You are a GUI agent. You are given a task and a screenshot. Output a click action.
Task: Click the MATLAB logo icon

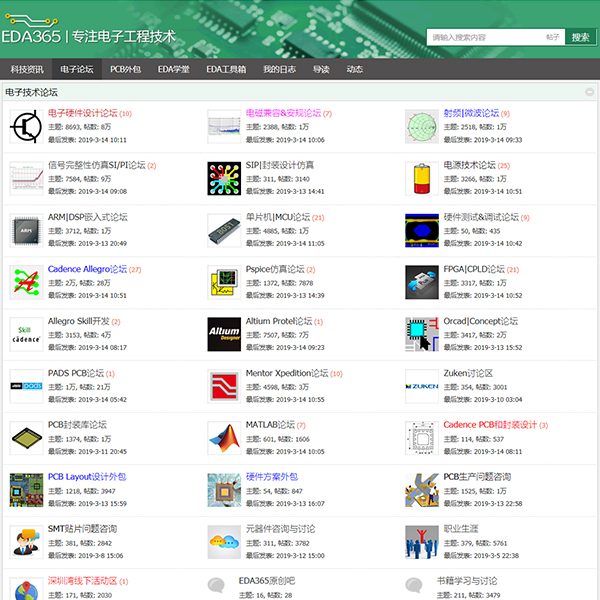pyautogui.click(x=224, y=439)
